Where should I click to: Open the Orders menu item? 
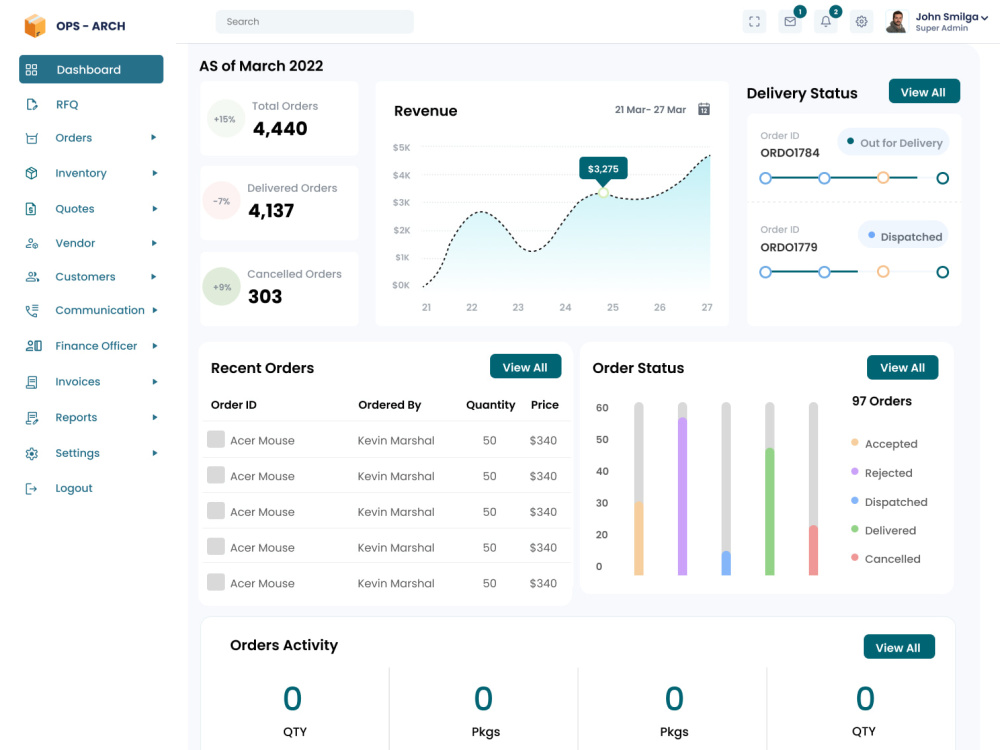pyautogui.click(x=73, y=138)
